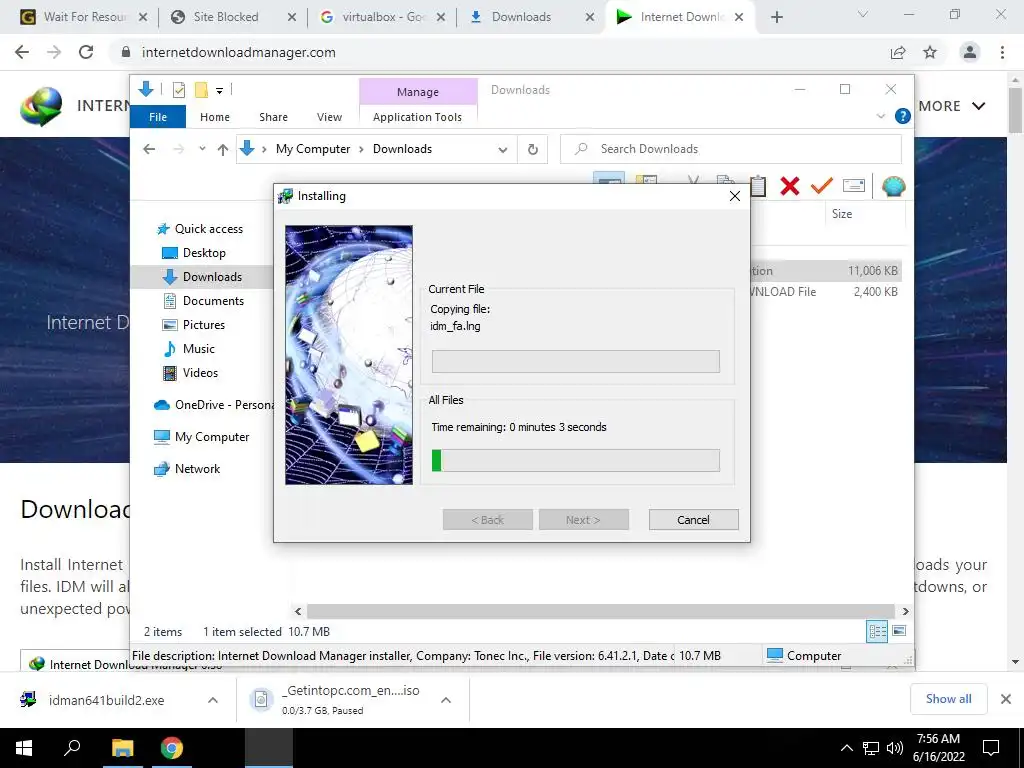This screenshot has height=768, width=1024.
Task: Open the recent locations dropdown arrow in Explorer
Action: click(202, 149)
